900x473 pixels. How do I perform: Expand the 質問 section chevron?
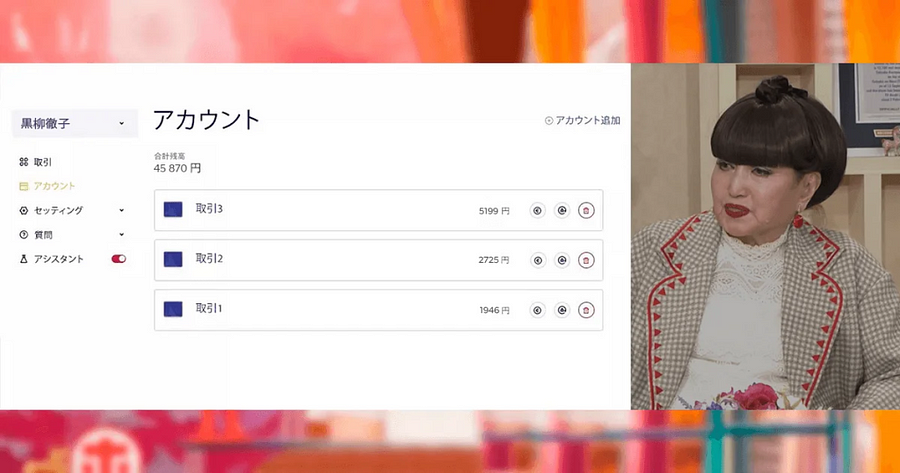[x=122, y=234]
